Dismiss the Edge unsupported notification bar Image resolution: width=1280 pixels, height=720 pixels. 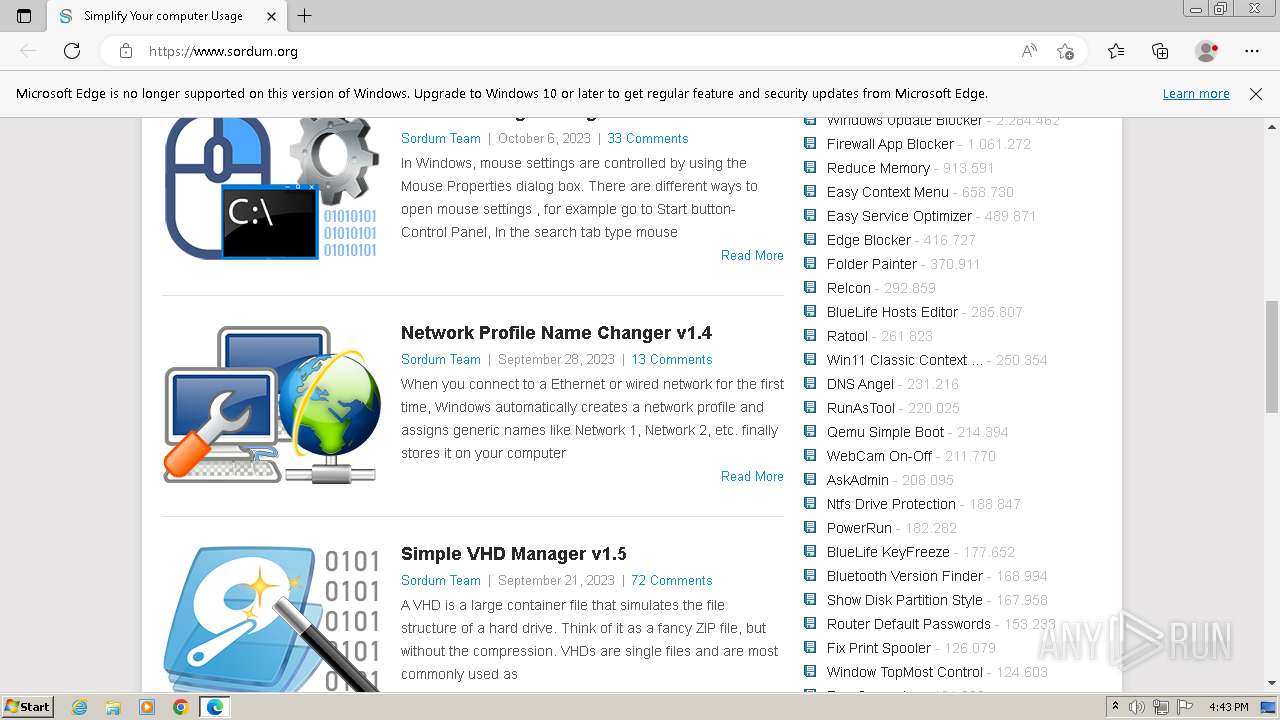[x=1256, y=94]
